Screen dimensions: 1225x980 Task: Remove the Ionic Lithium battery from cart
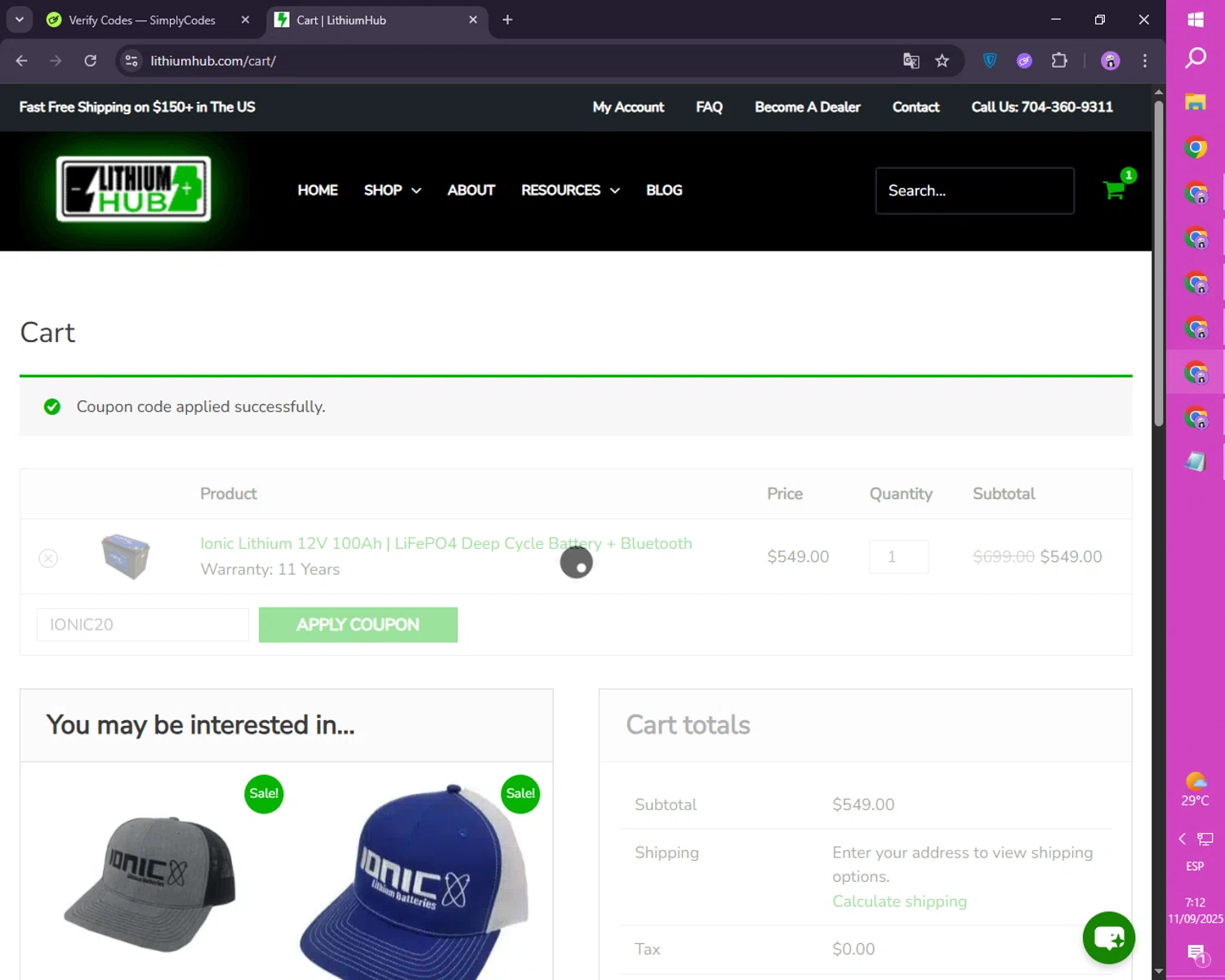[48, 558]
